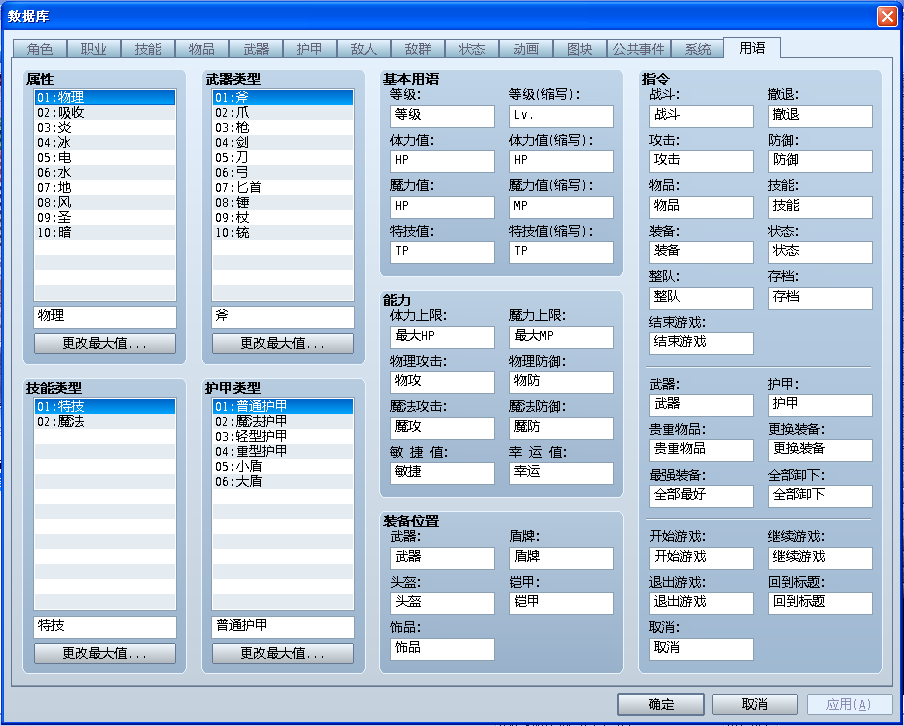Select attribute 02:吸收 in the list
The height and width of the screenshot is (726, 904).
tap(105, 112)
